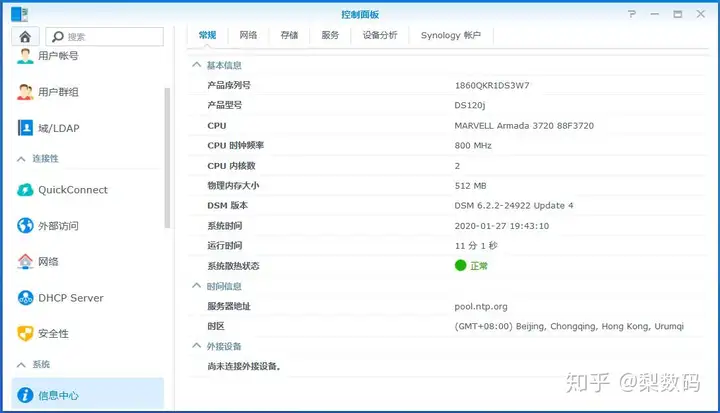Click uptime value 11 分 1 秒

[476, 246]
